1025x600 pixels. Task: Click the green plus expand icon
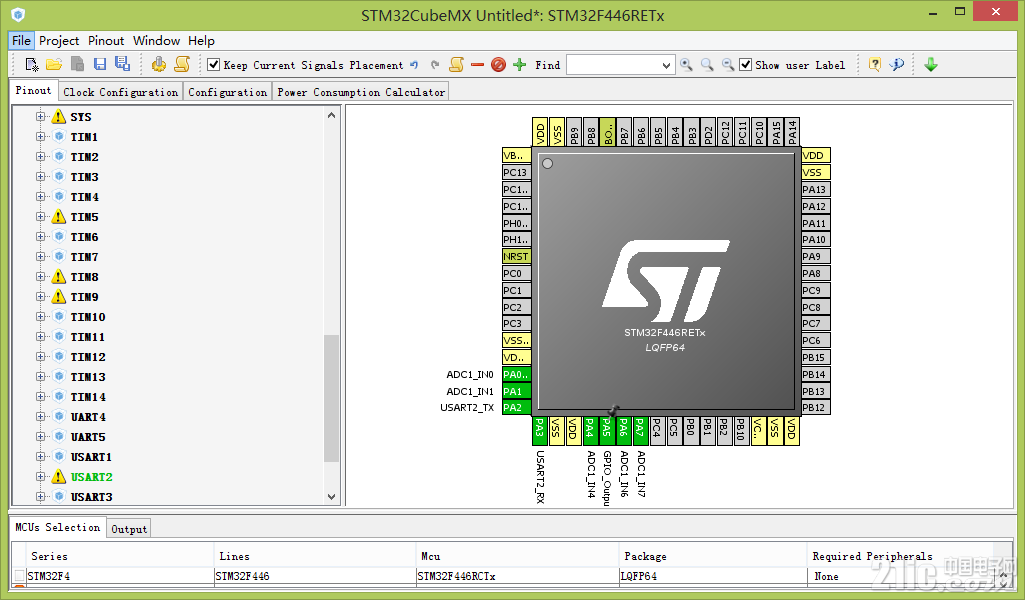520,65
